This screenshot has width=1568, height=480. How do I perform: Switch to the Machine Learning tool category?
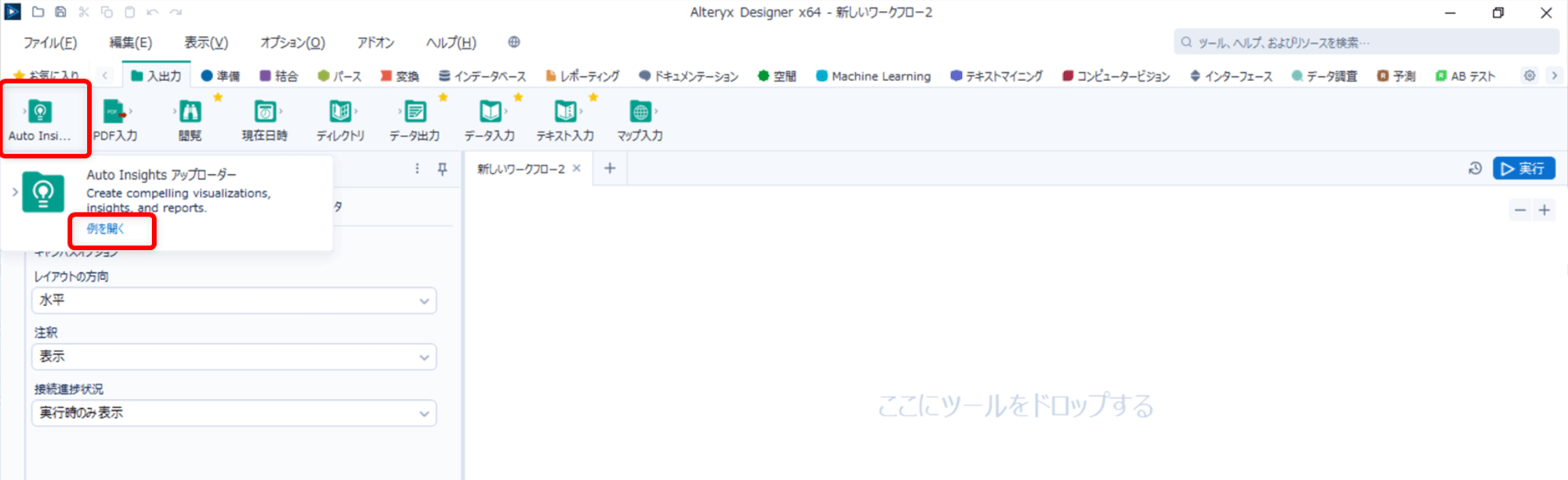pyautogui.click(x=873, y=76)
